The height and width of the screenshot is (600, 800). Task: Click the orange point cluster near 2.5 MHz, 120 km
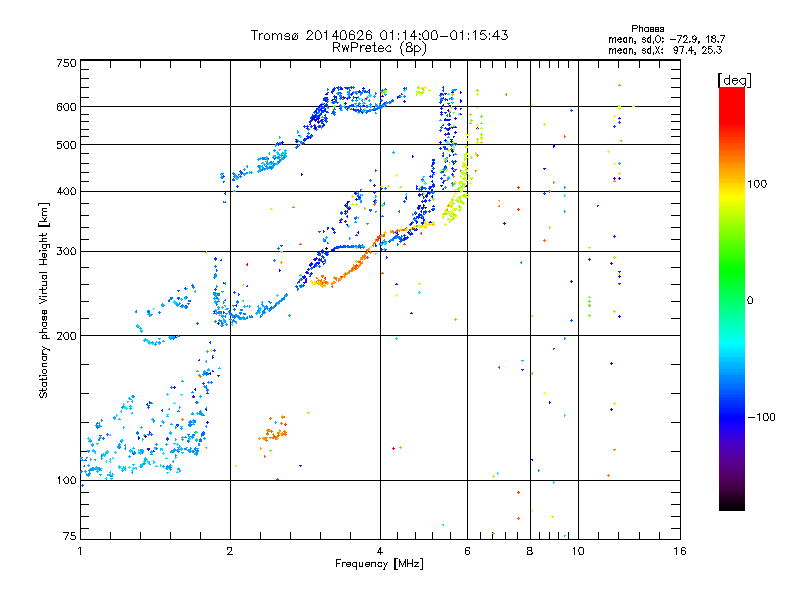click(x=273, y=432)
